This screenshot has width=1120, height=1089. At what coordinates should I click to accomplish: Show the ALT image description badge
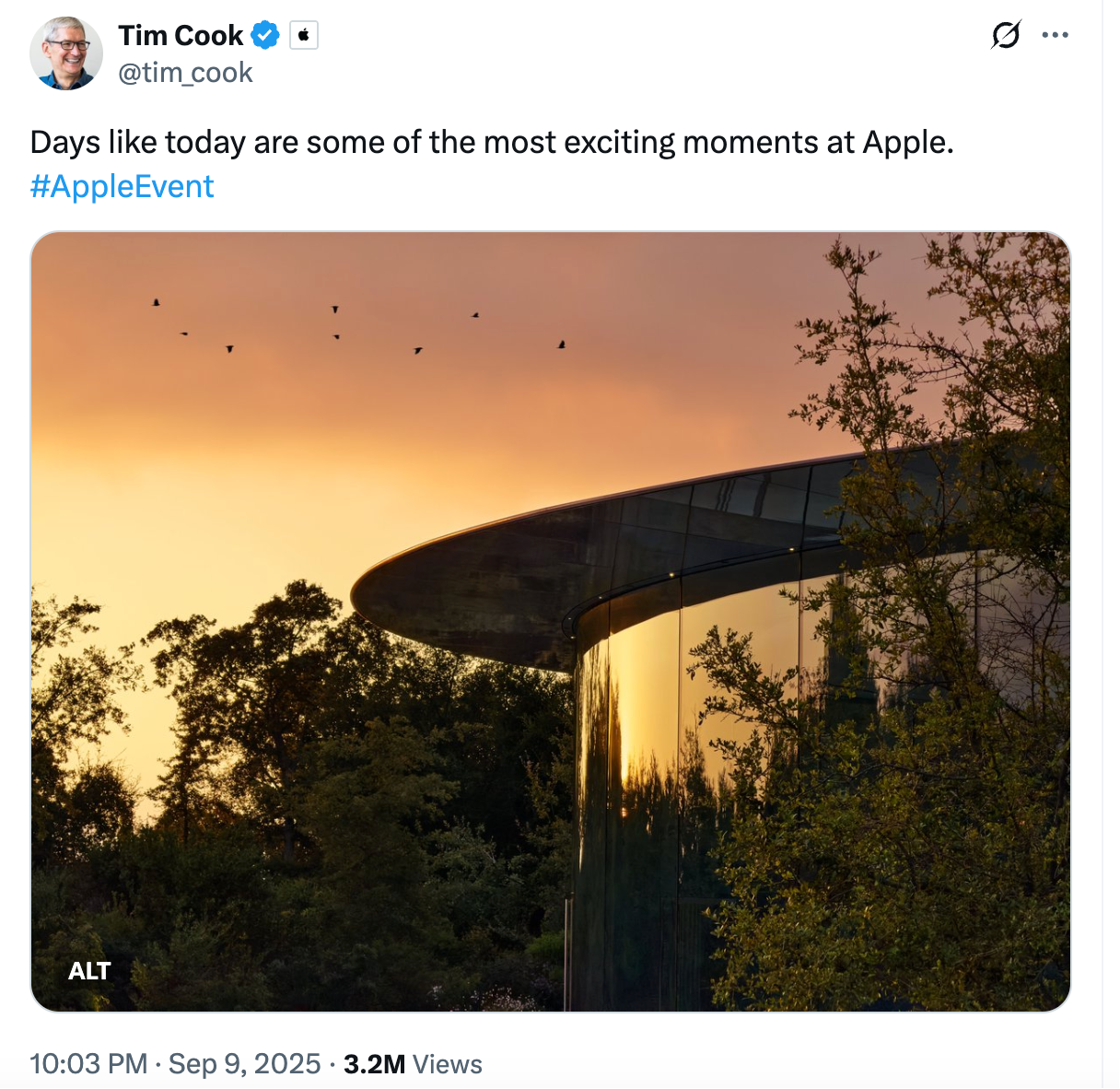(89, 971)
